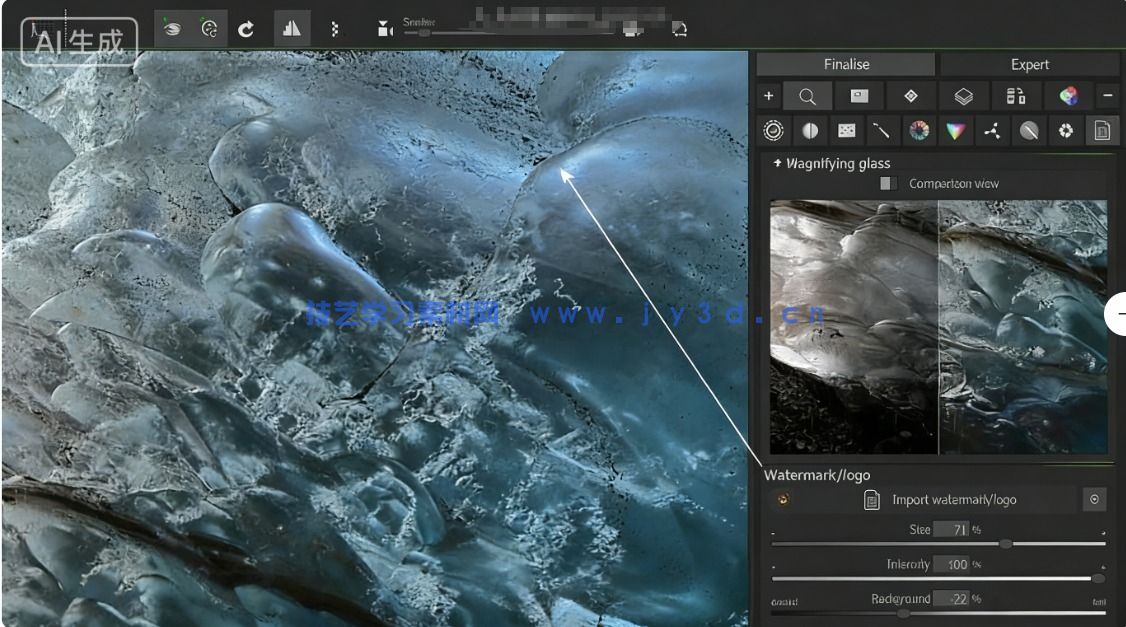Toggle the mirror/flip triangles button

coord(292,29)
